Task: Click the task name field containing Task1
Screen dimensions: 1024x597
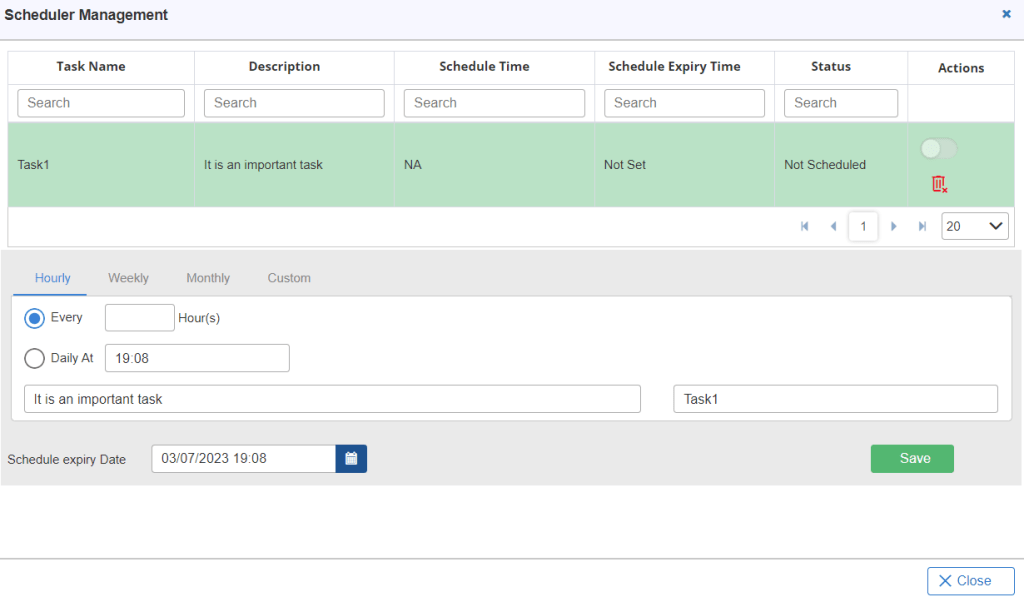Action: [835, 399]
